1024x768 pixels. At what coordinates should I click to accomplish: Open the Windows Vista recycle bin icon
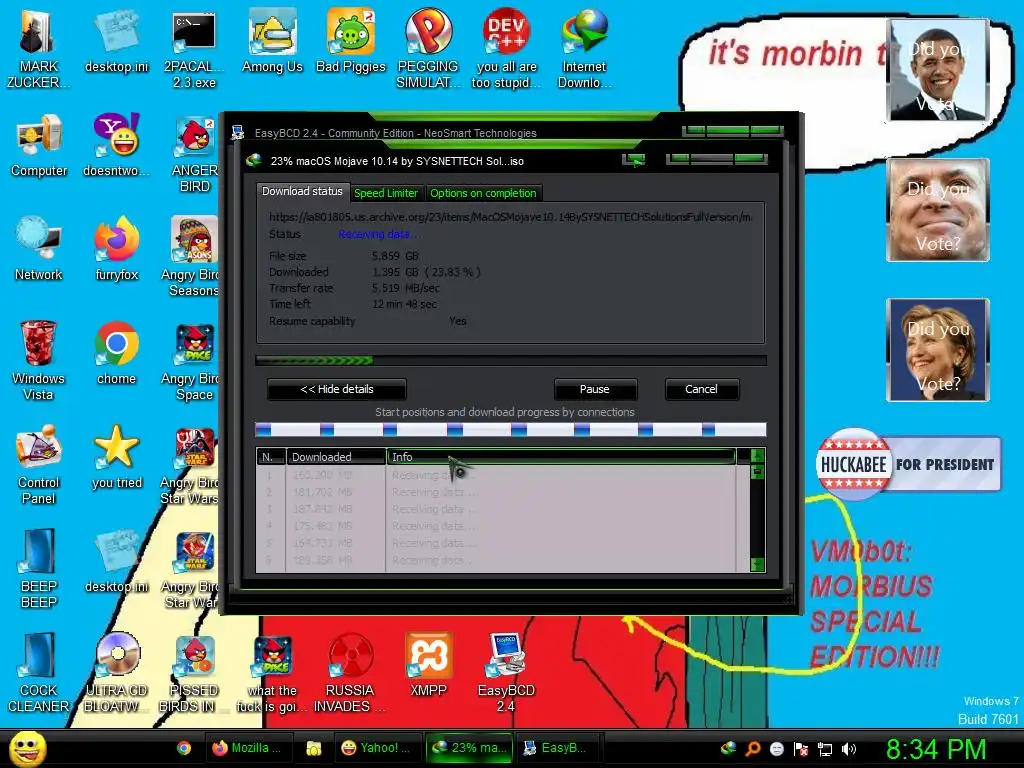click(38, 361)
